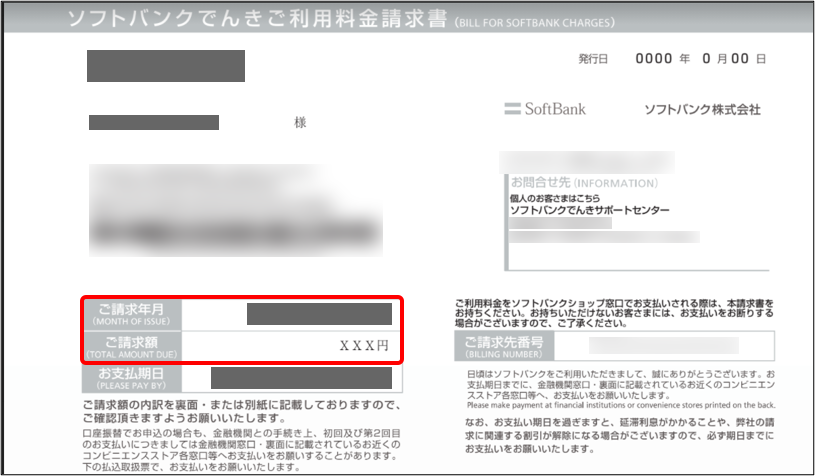Click the ご請求年月 (MONTH OF ISSUE) label
The image size is (815, 476).
tap(132, 314)
